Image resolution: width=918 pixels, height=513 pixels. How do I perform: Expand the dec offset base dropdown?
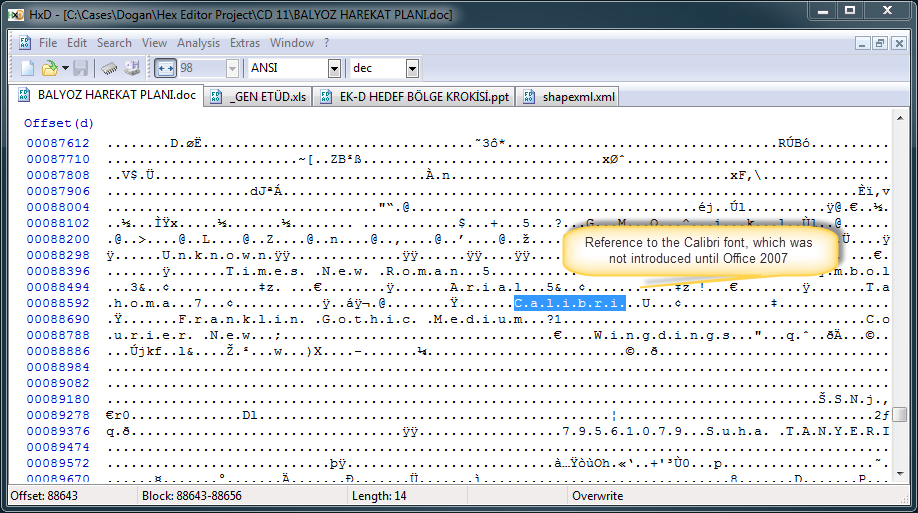click(412, 68)
